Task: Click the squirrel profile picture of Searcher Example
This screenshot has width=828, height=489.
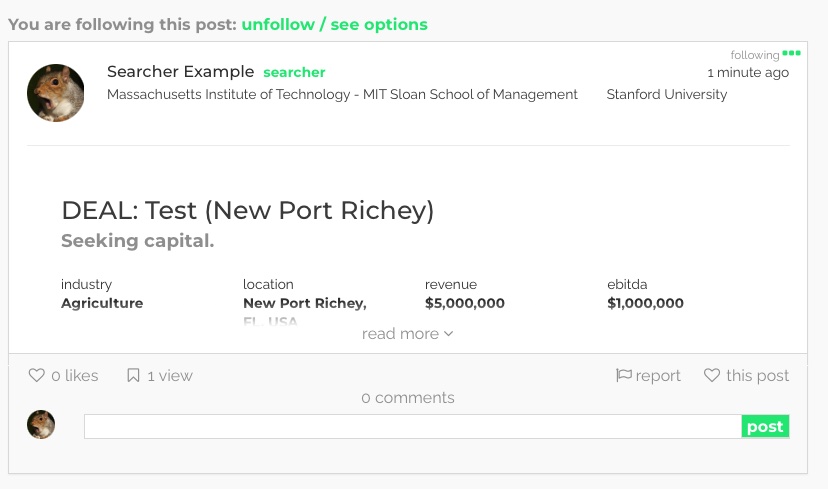Action: (x=55, y=93)
